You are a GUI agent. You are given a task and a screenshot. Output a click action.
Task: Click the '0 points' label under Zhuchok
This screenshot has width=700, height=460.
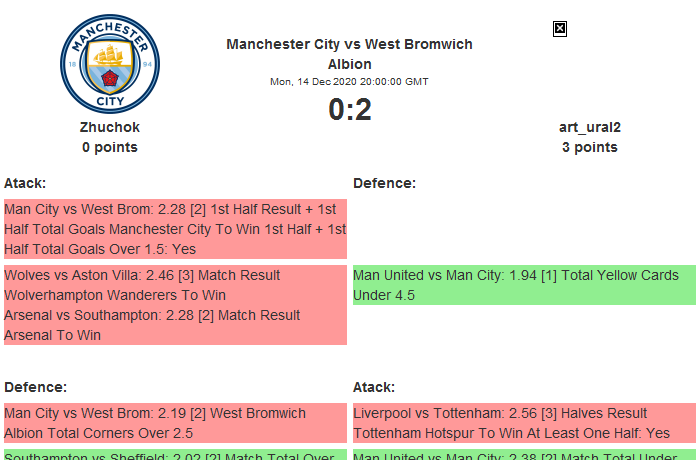110,147
